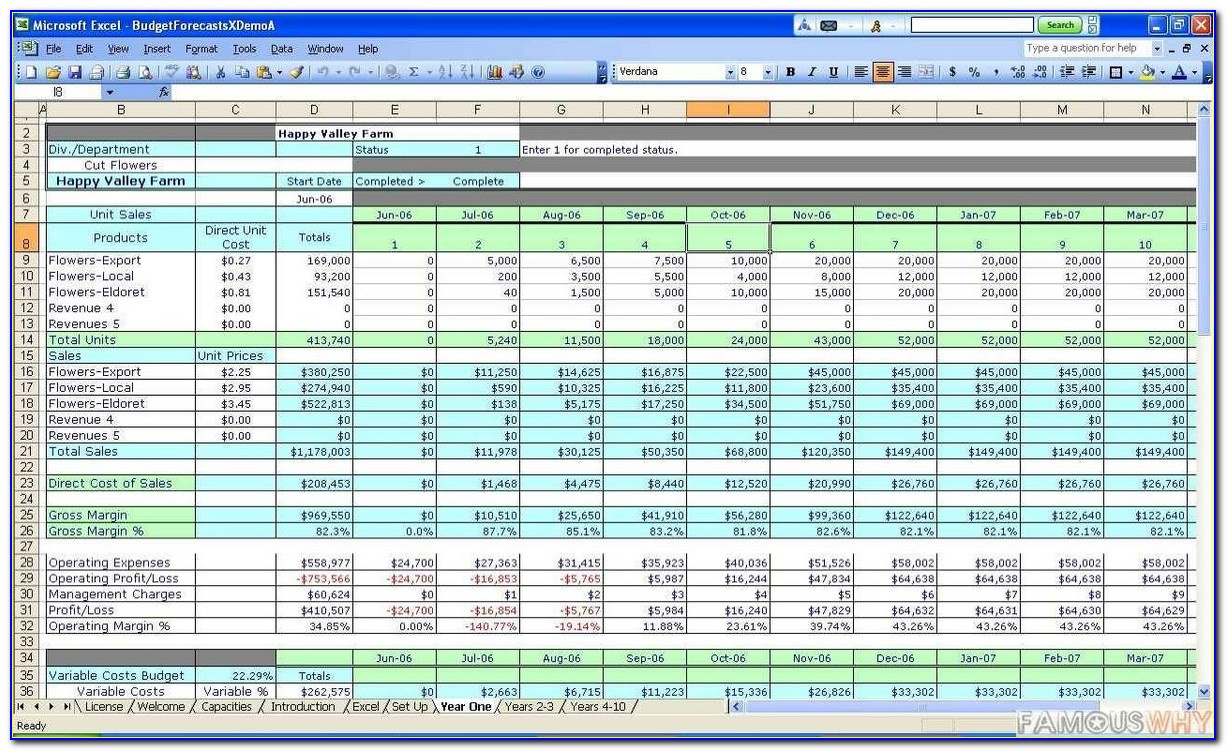This screenshot has width=1227, height=751.
Task: Toggle Merge and Center
Action: (x=926, y=72)
